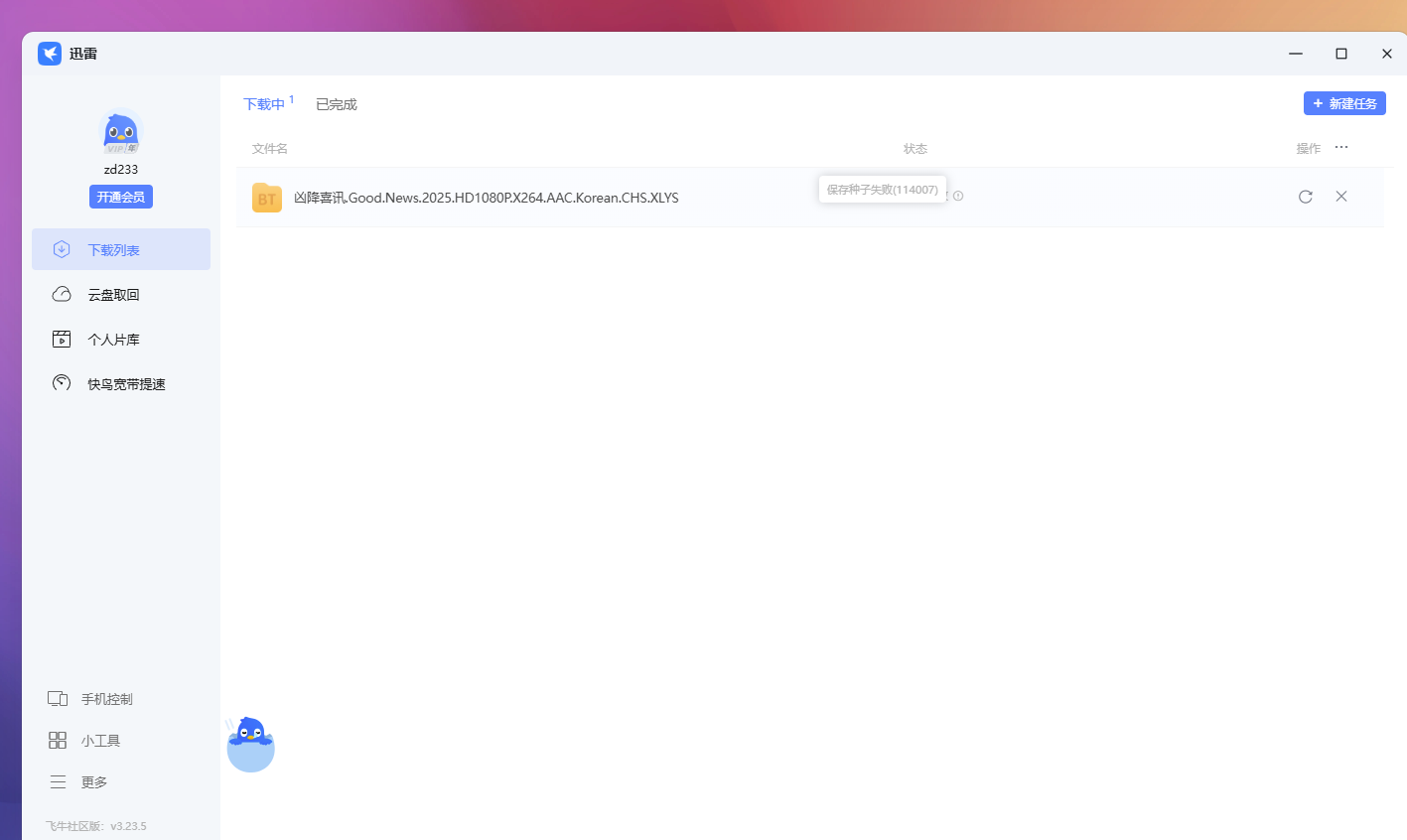Open 云盘取回 cloud retrieval
This screenshot has height=840, width=1407.
coord(121,294)
